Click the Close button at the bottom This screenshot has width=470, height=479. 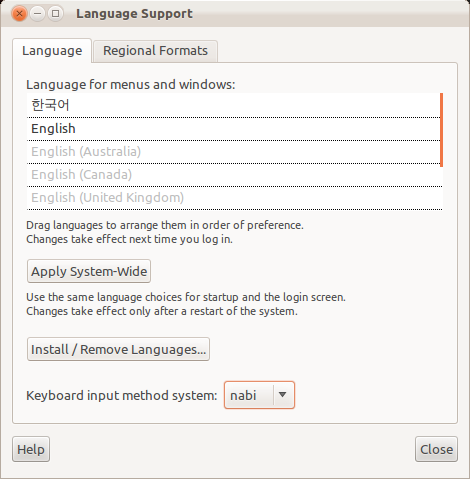[436, 449]
